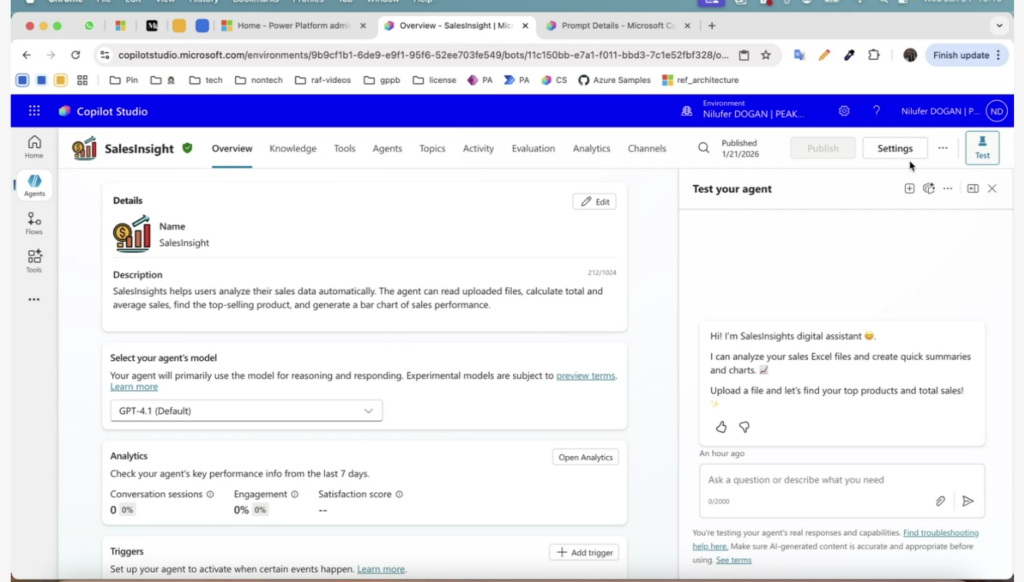Start a new test conversation with plus icon

coord(909,188)
